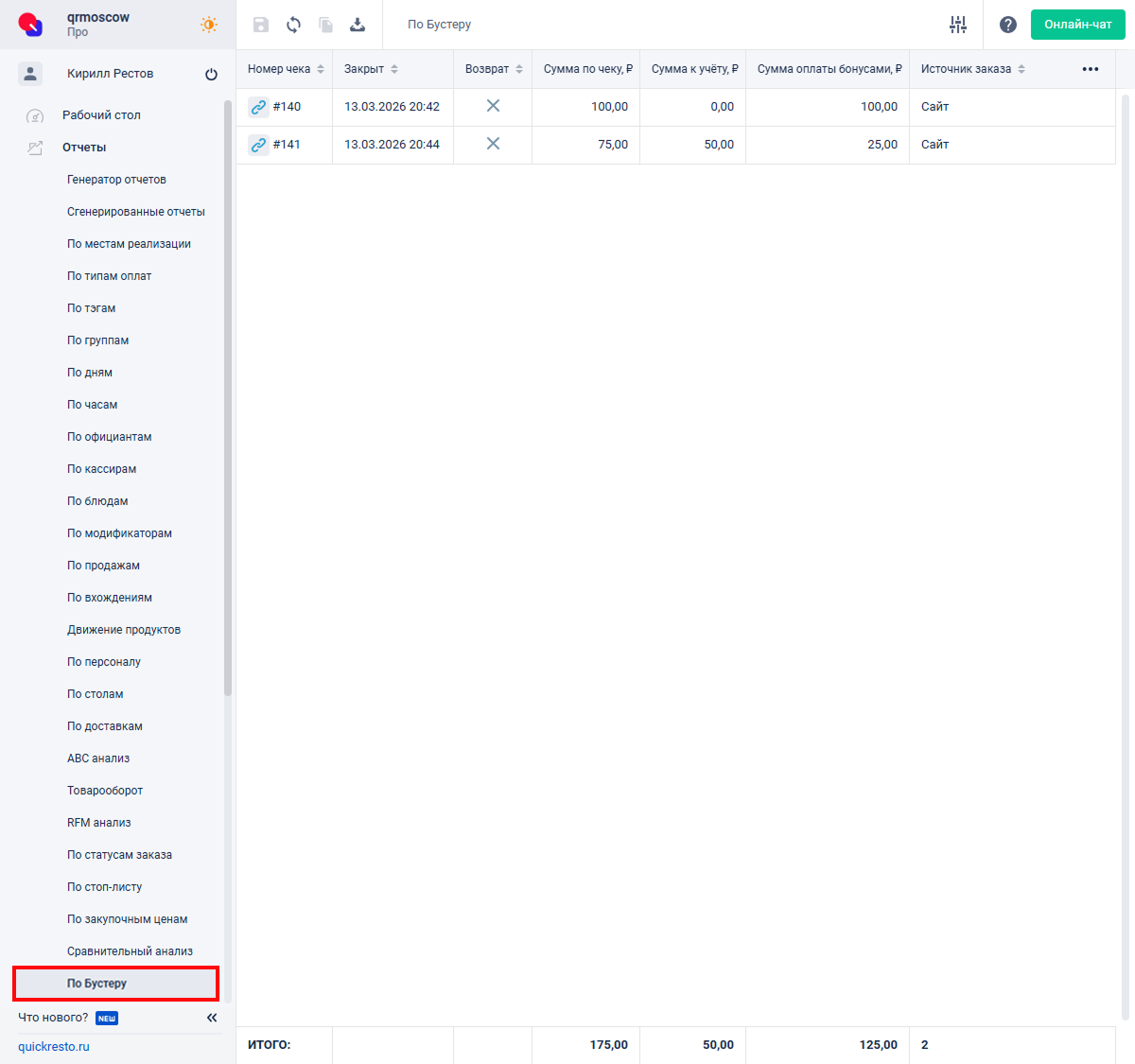Screen dimensions: 1135x1064
Task: Open the three-dots column options menu
Action: tap(1091, 69)
